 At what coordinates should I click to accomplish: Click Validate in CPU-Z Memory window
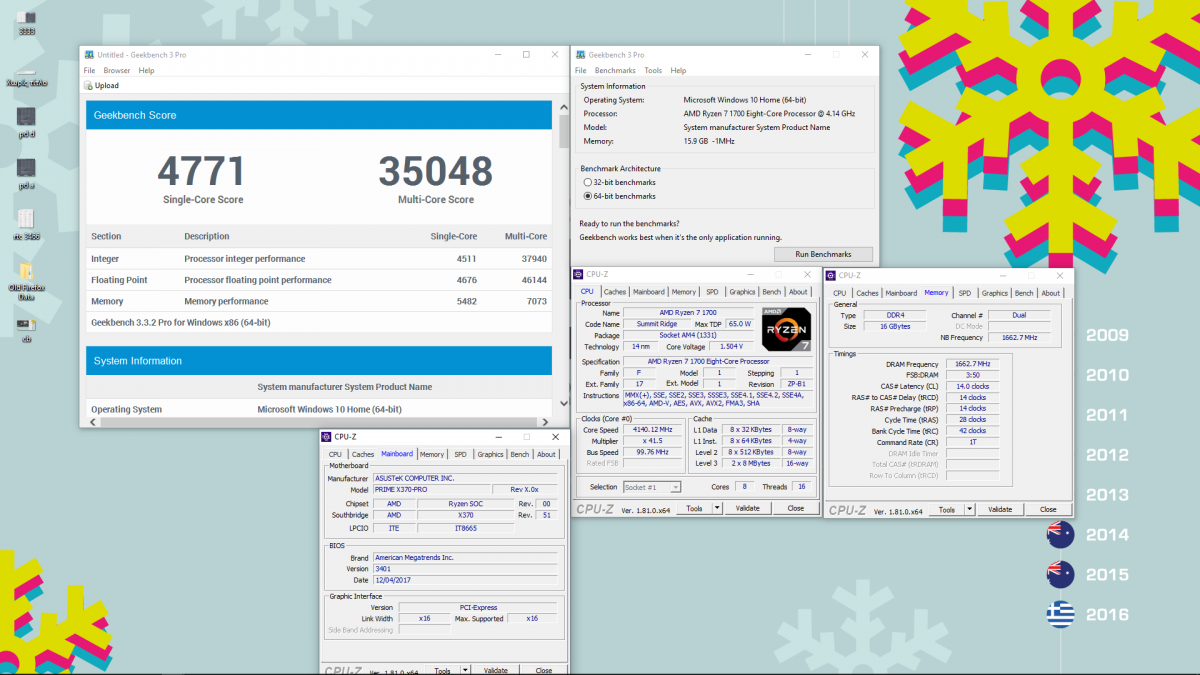coord(1000,509)
